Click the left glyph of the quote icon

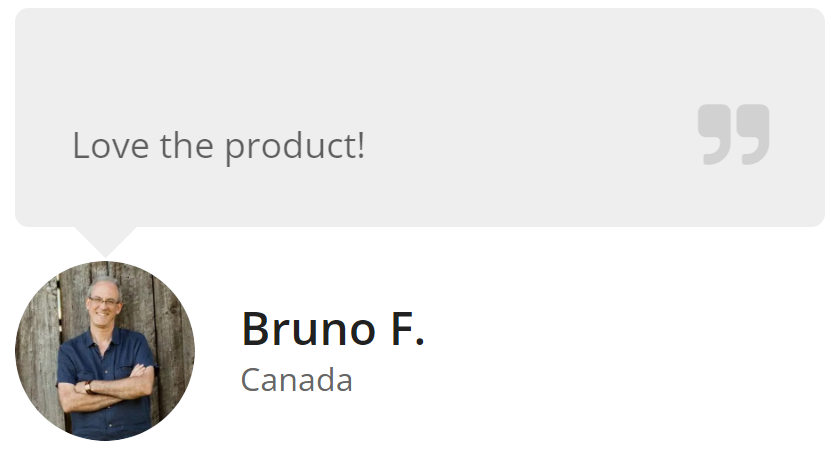[x=716, y=133]
